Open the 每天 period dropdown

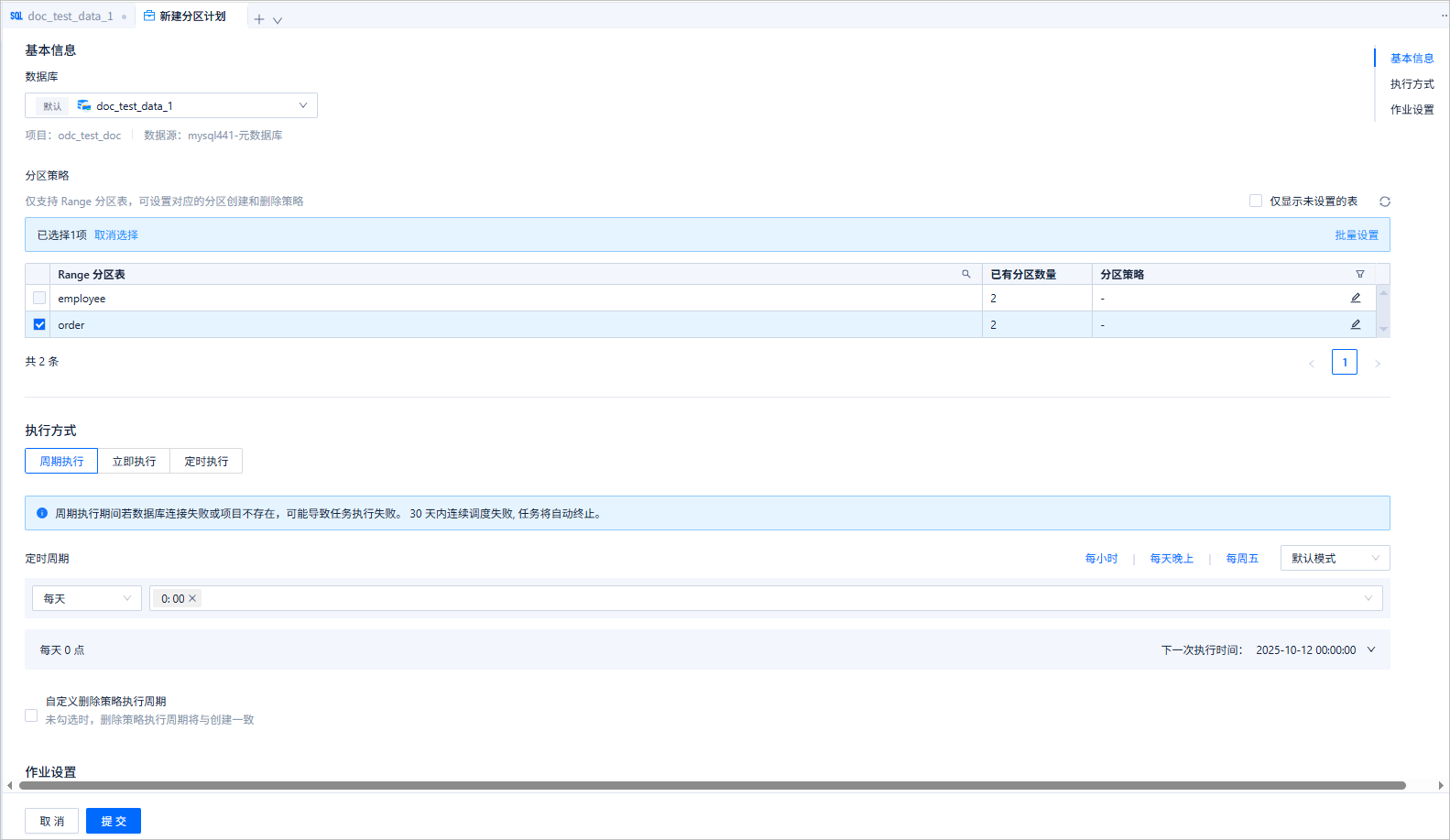pyautogui.click(x=87, y=598)
